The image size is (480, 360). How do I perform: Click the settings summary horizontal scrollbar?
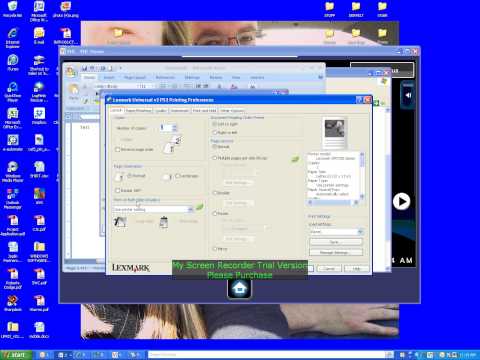click(x=333, y=202)
